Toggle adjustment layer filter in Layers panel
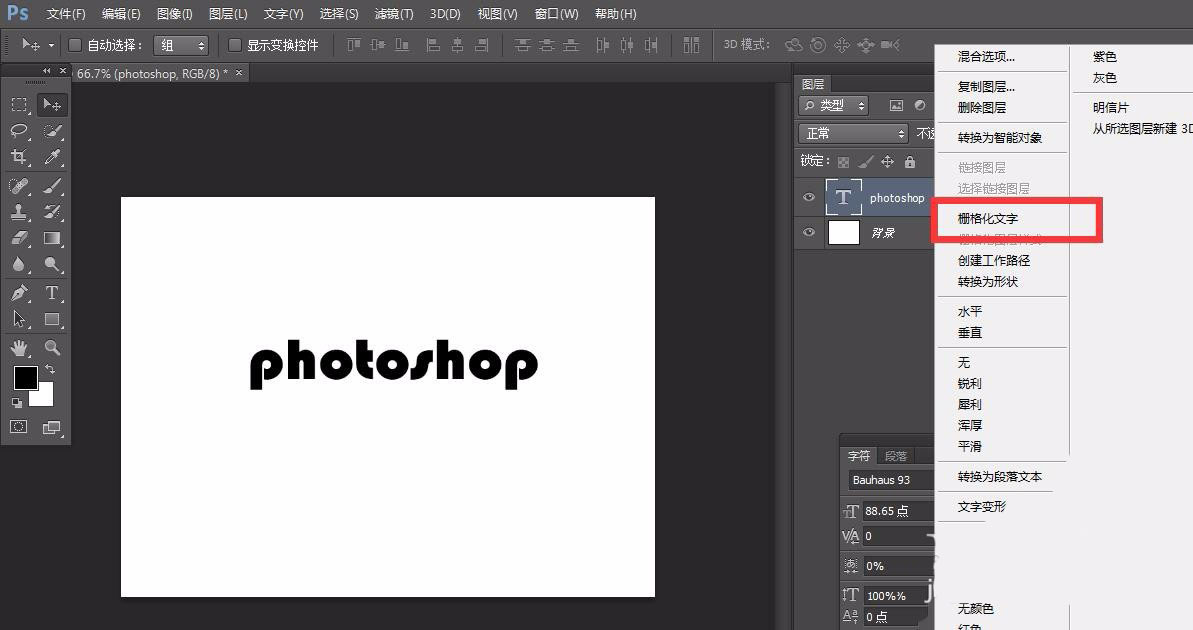 click(920, 105)
